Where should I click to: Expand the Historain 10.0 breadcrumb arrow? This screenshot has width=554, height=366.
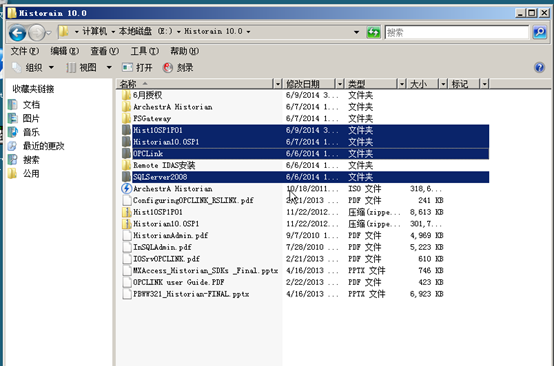click(x=248, y=32)
